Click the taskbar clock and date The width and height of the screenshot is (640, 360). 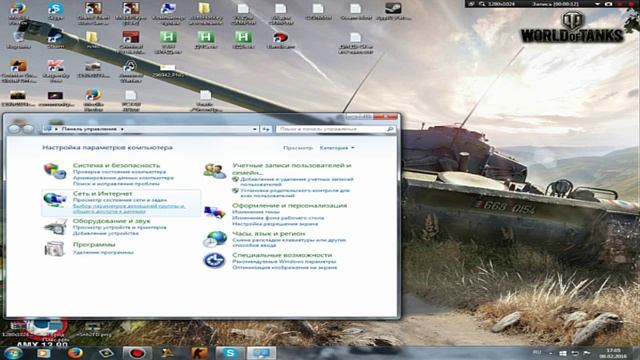point(613,353)
